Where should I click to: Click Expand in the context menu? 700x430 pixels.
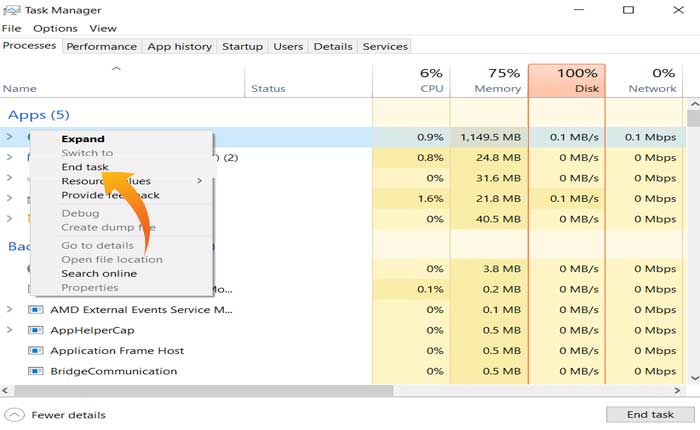[83, 139]
